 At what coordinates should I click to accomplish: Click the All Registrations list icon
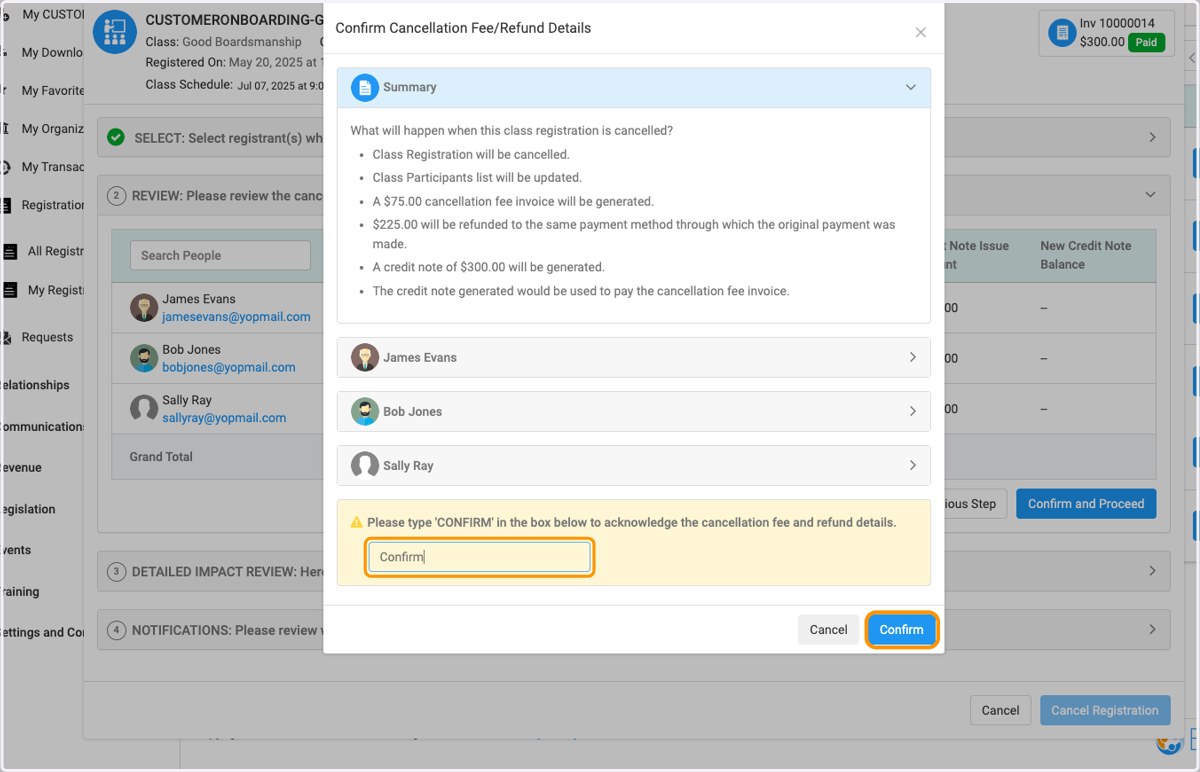[10, 252]
